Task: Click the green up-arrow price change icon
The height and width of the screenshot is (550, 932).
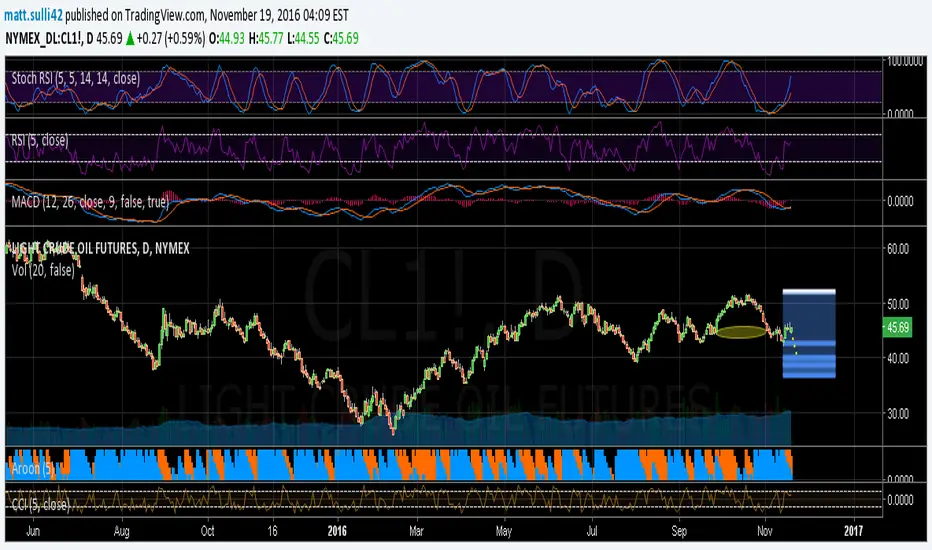Action: 130,39
